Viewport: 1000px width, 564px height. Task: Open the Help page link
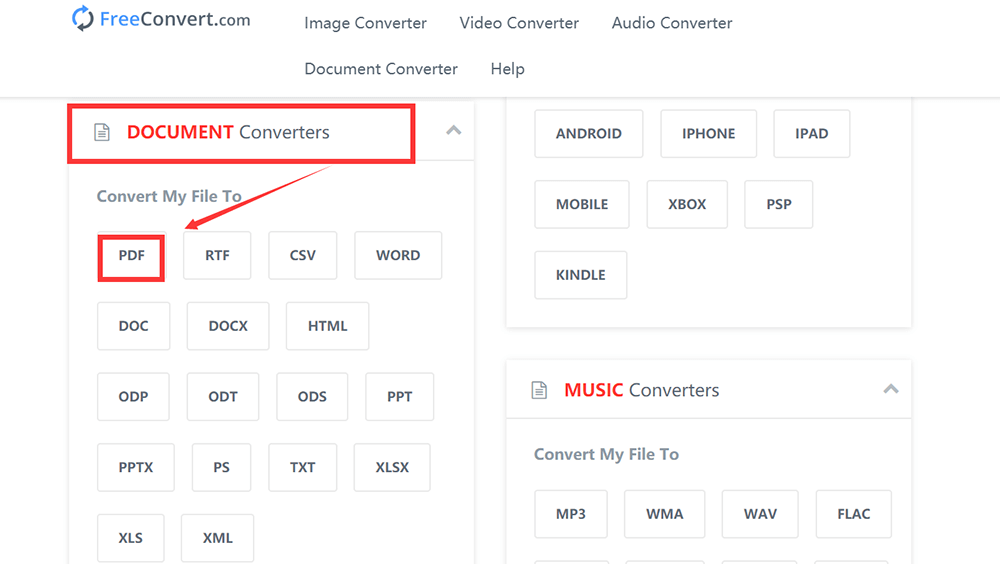[x=507, y=69]
